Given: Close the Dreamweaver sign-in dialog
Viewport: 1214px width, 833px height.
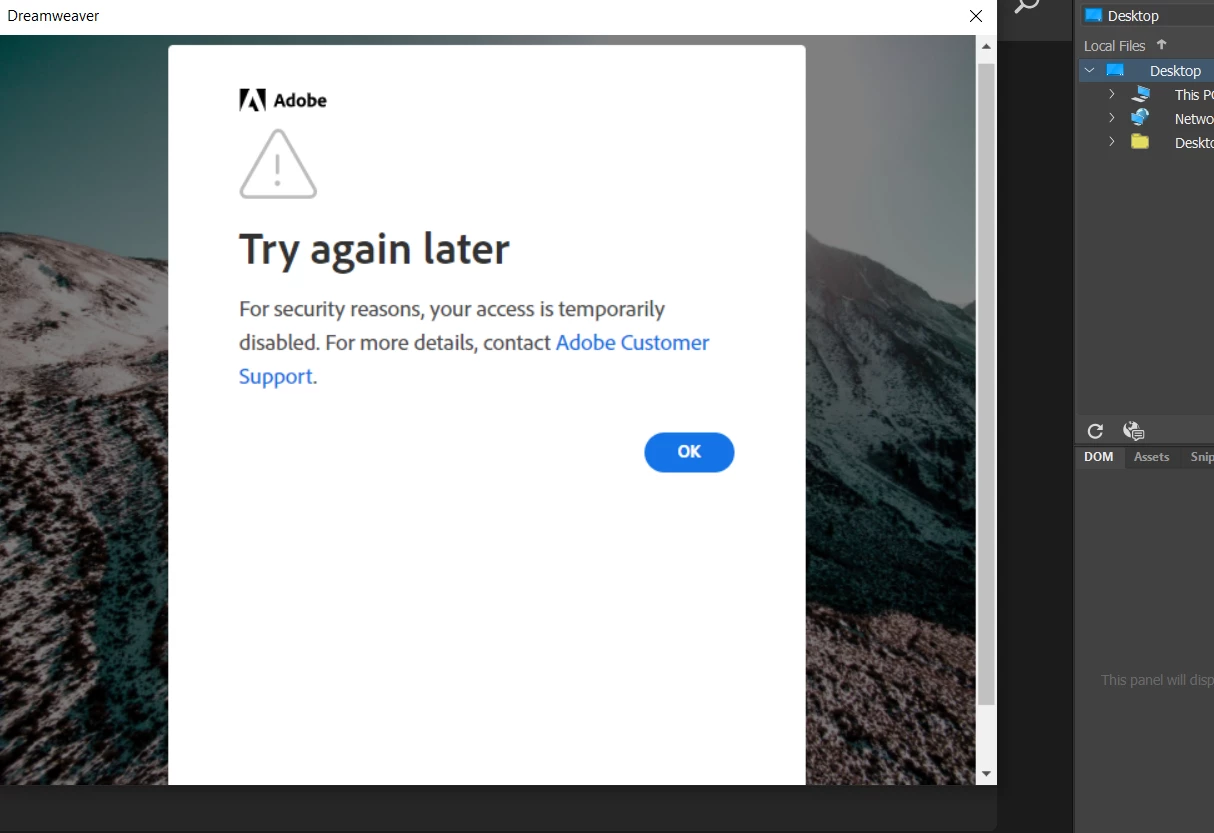Looking at the screenshot, I should (x=976, y=16).
